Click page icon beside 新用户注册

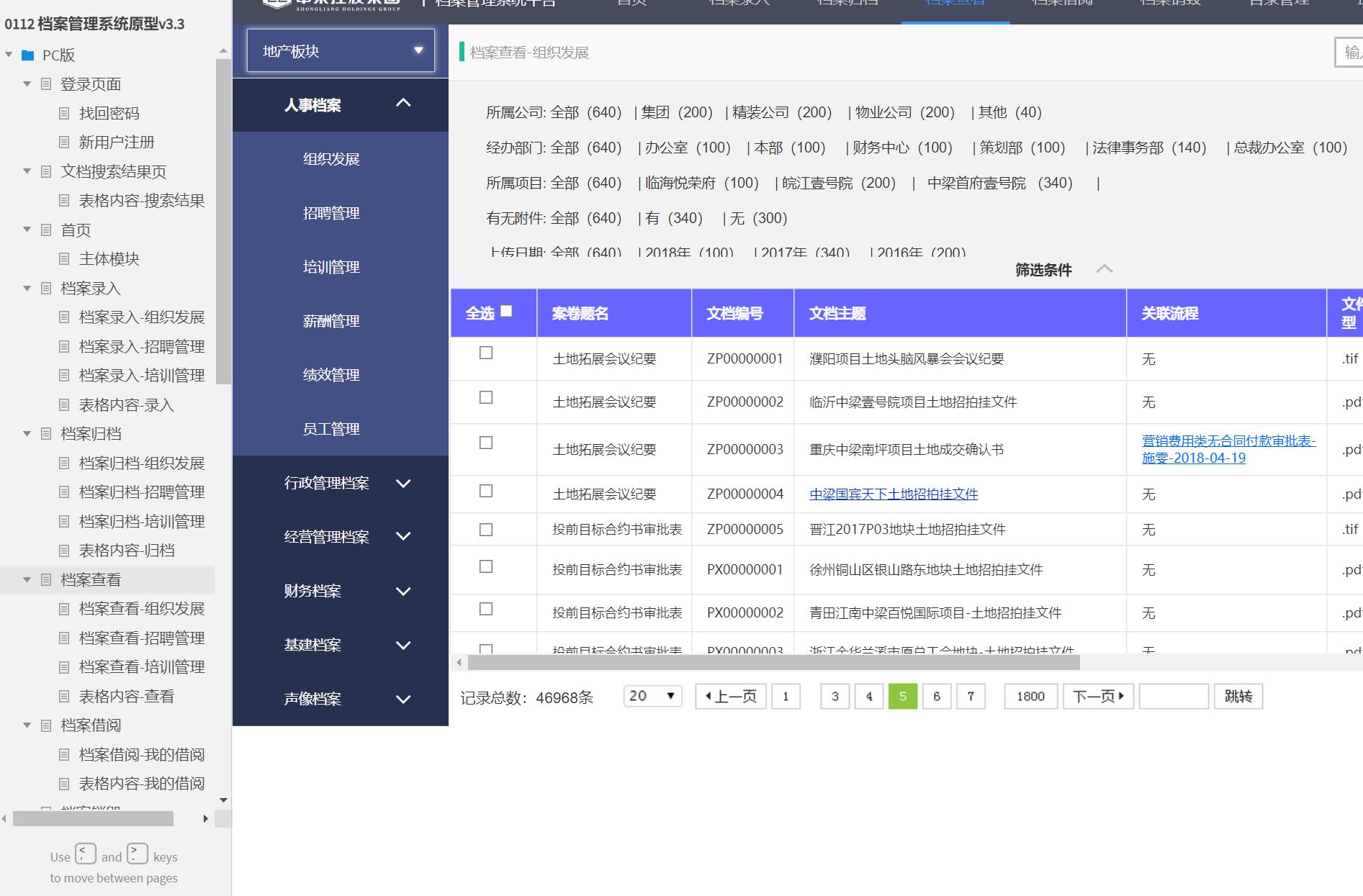coord(64,142)
